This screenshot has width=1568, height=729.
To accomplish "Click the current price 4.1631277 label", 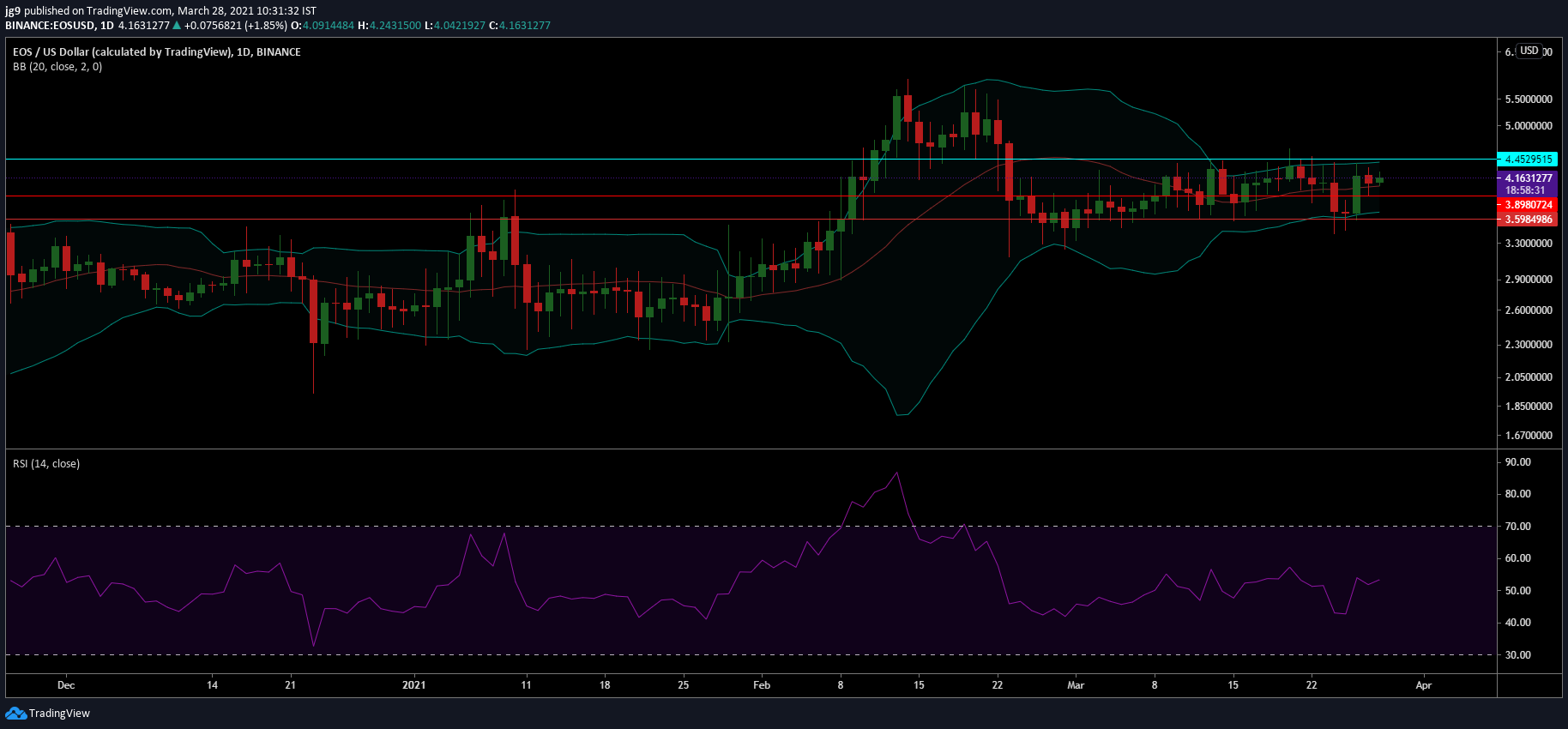I will [x=1526, y=178].
